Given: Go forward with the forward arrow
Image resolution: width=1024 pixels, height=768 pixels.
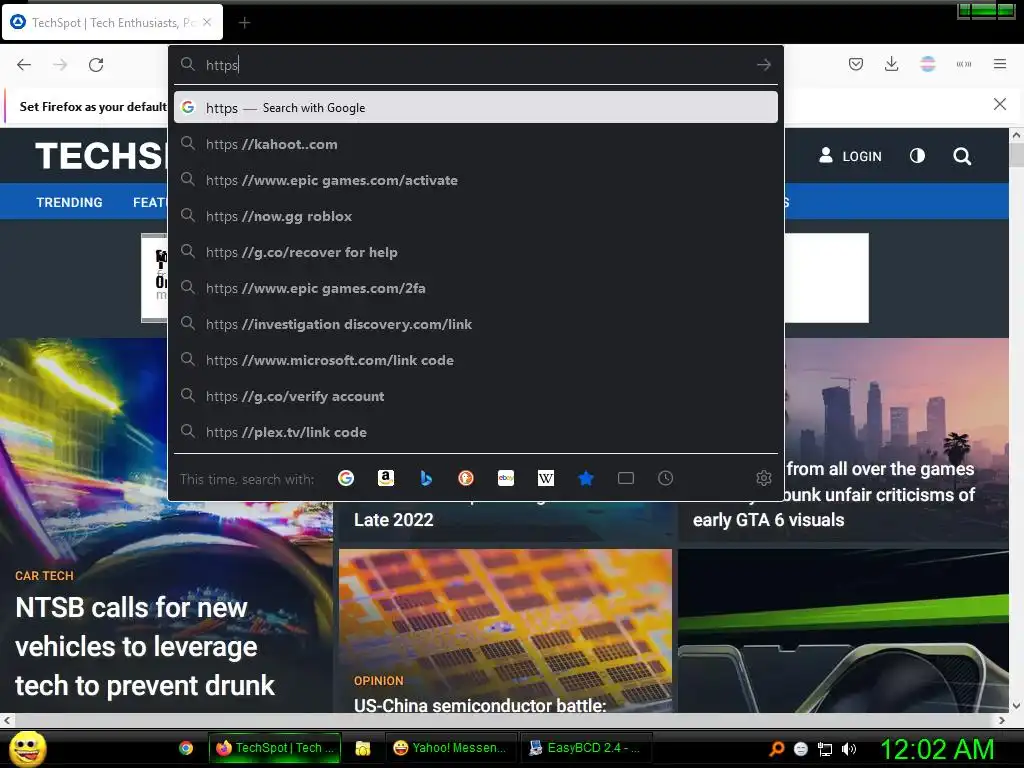Looking at the screenshot, I should point(60,65).
